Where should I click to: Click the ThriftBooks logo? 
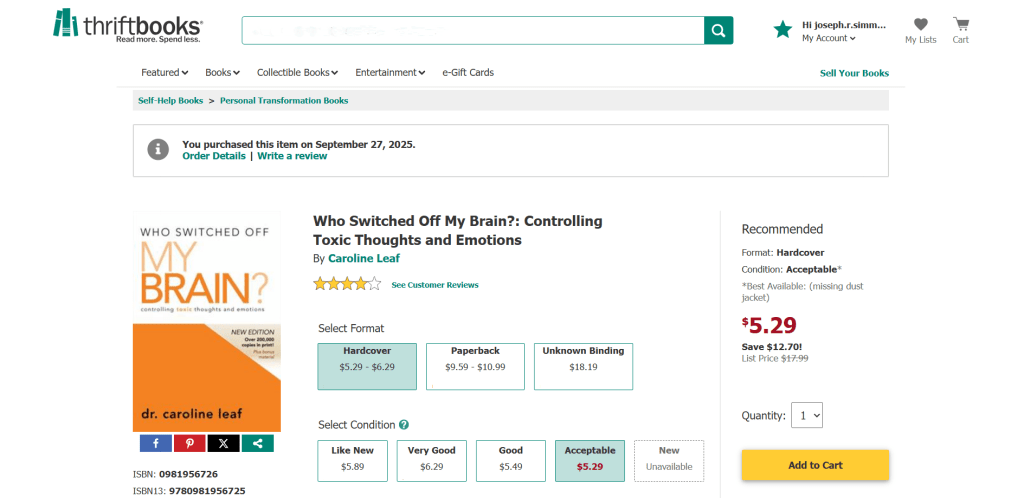[128, 26]
